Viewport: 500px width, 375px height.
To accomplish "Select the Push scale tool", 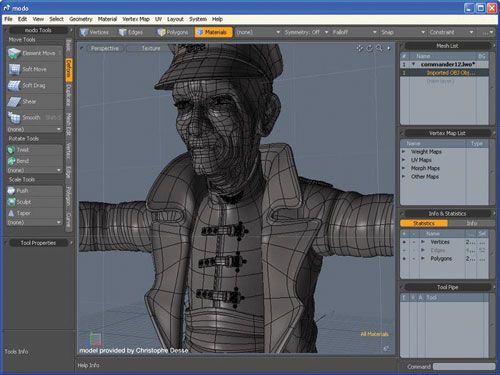I will point(35,191).
